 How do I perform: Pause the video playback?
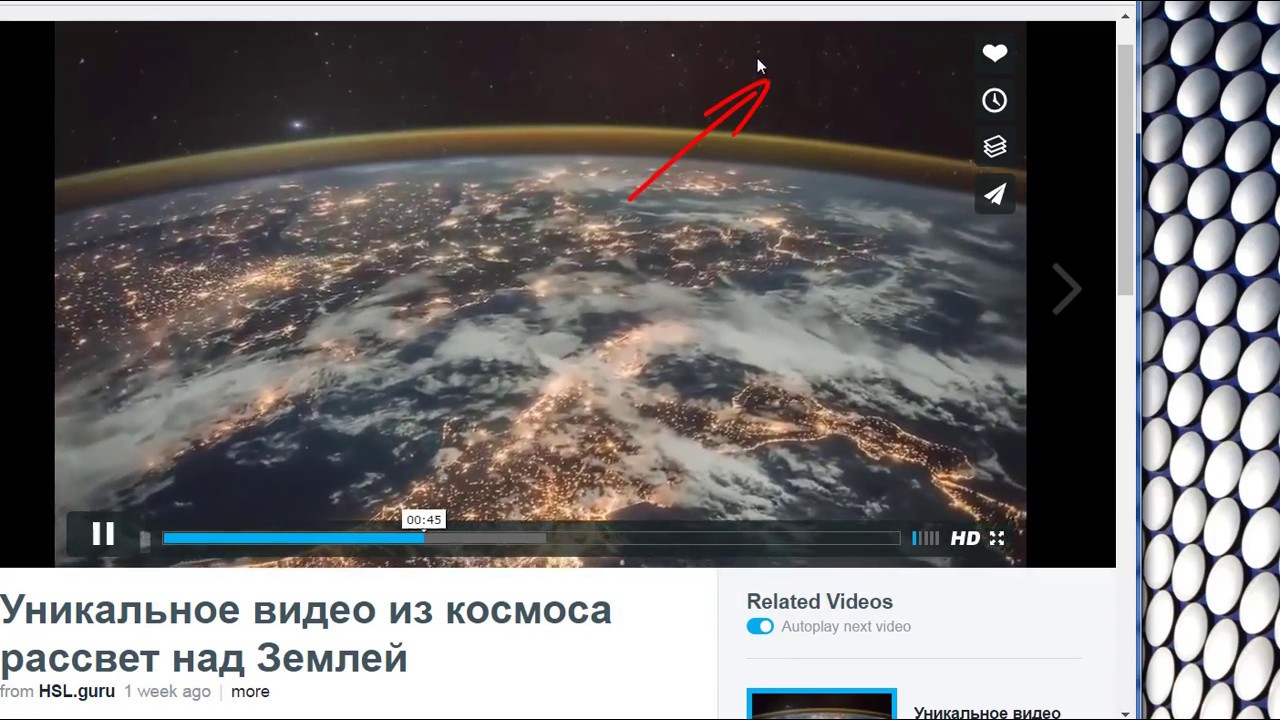(x=103, y=534)
